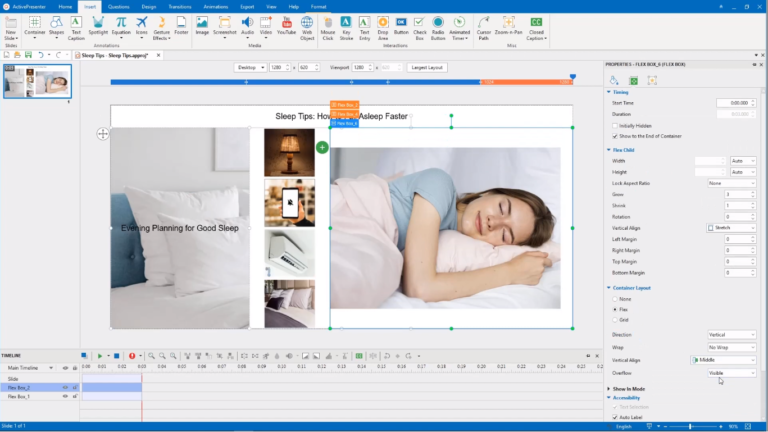The height and width of the screenshot is (432, 768).
Task: Stop the timeline playback
Action: pos(117,356)
